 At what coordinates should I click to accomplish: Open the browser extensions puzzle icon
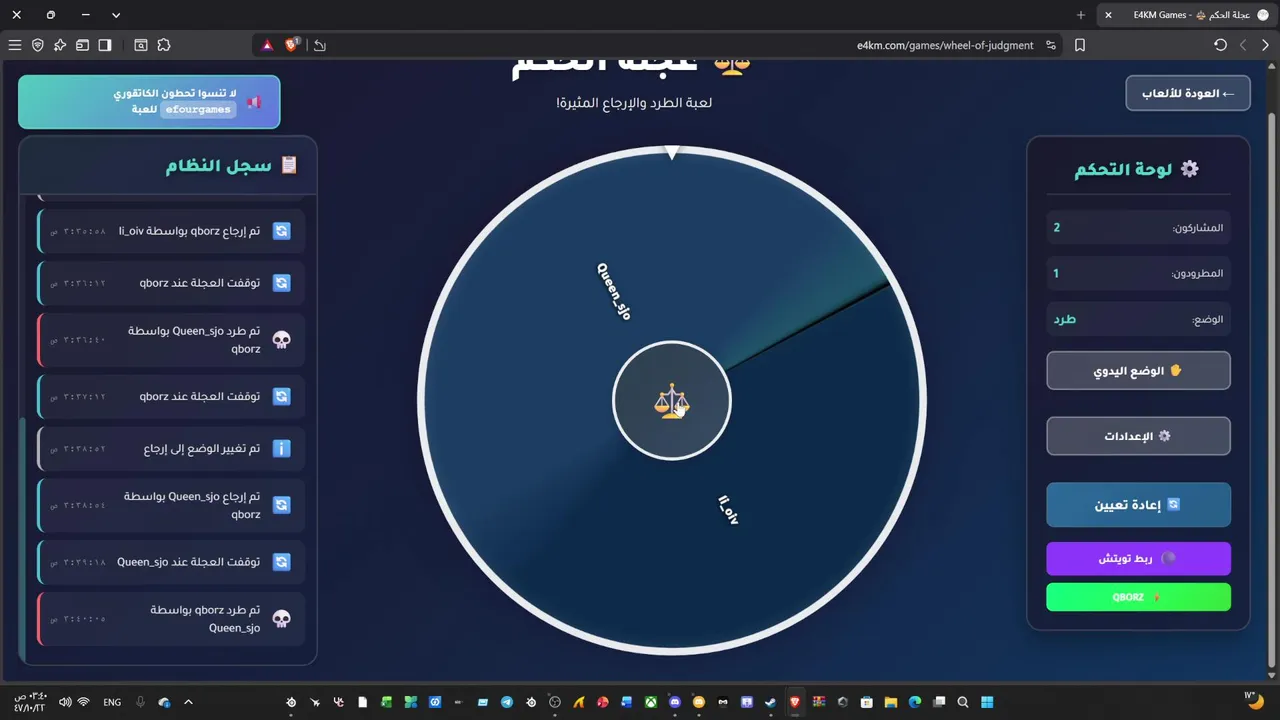coord(164,45)
